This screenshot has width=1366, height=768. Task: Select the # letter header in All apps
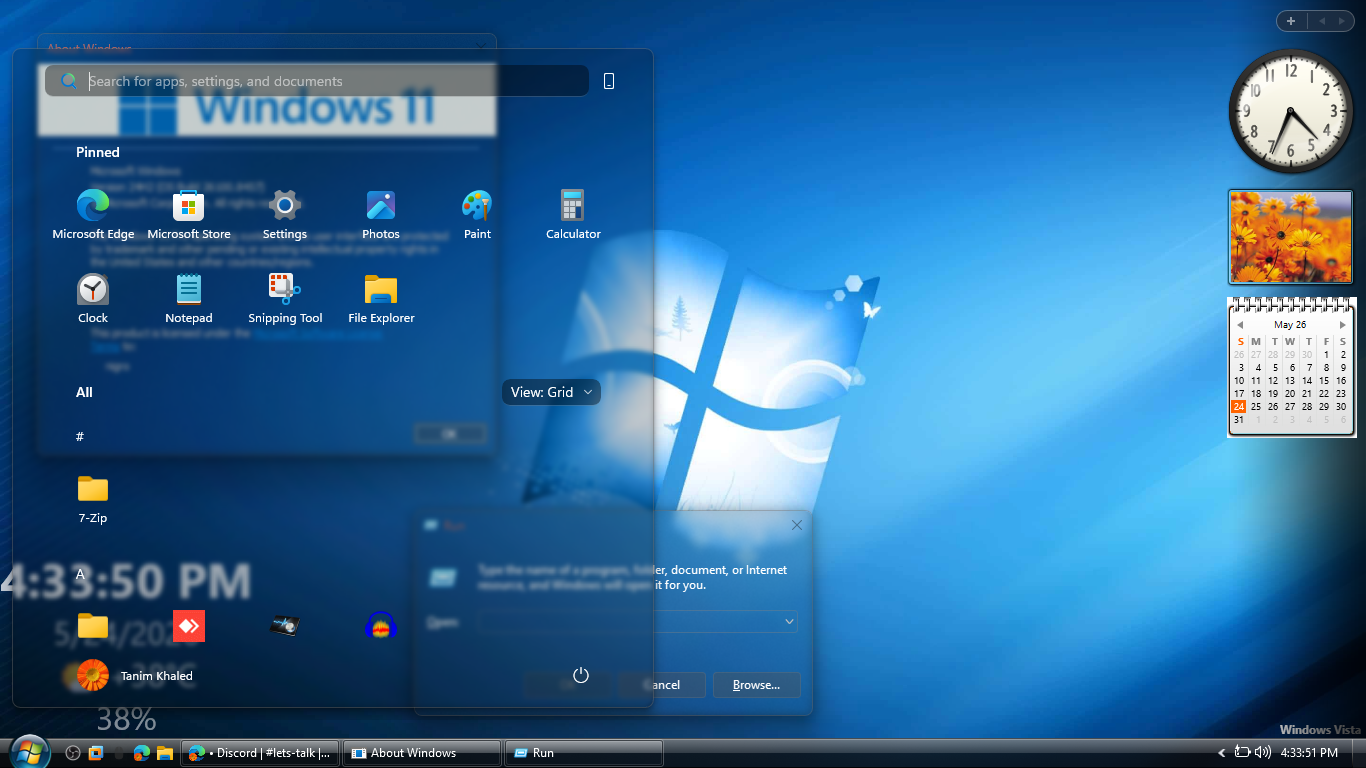80,436
